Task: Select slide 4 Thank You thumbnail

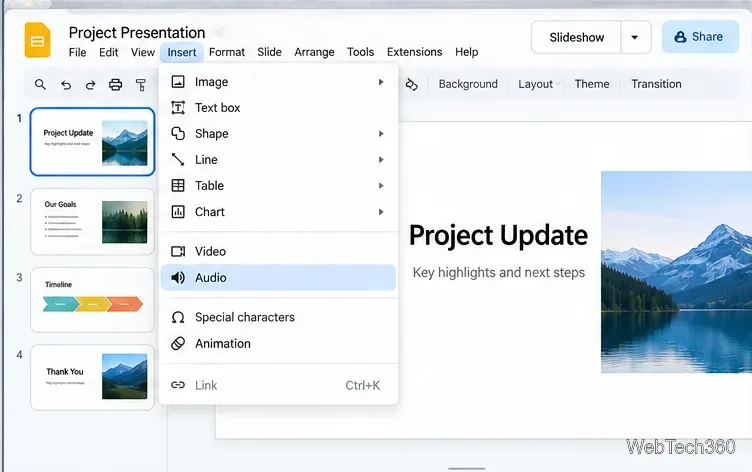Action: point(92,377)
